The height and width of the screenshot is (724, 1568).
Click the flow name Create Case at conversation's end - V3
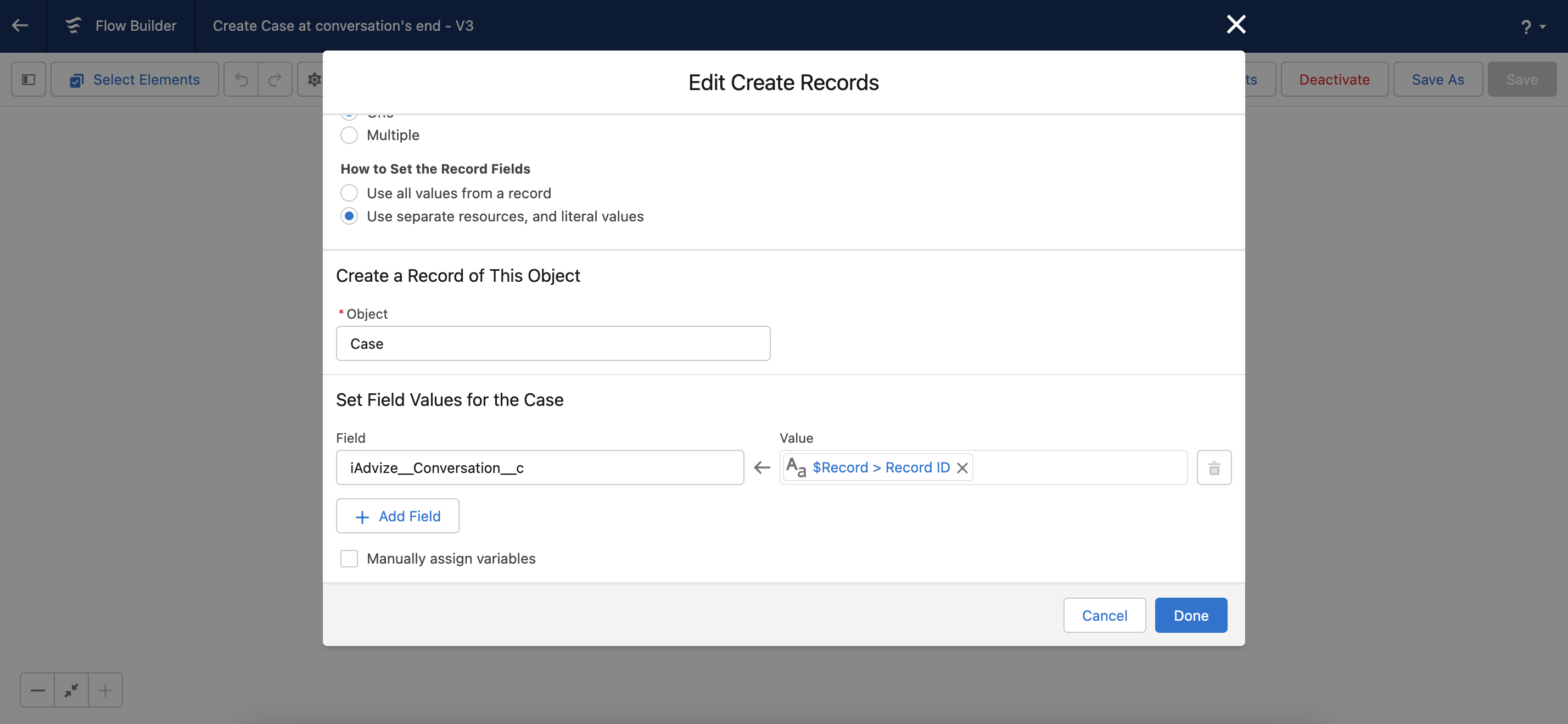[343, 26]
